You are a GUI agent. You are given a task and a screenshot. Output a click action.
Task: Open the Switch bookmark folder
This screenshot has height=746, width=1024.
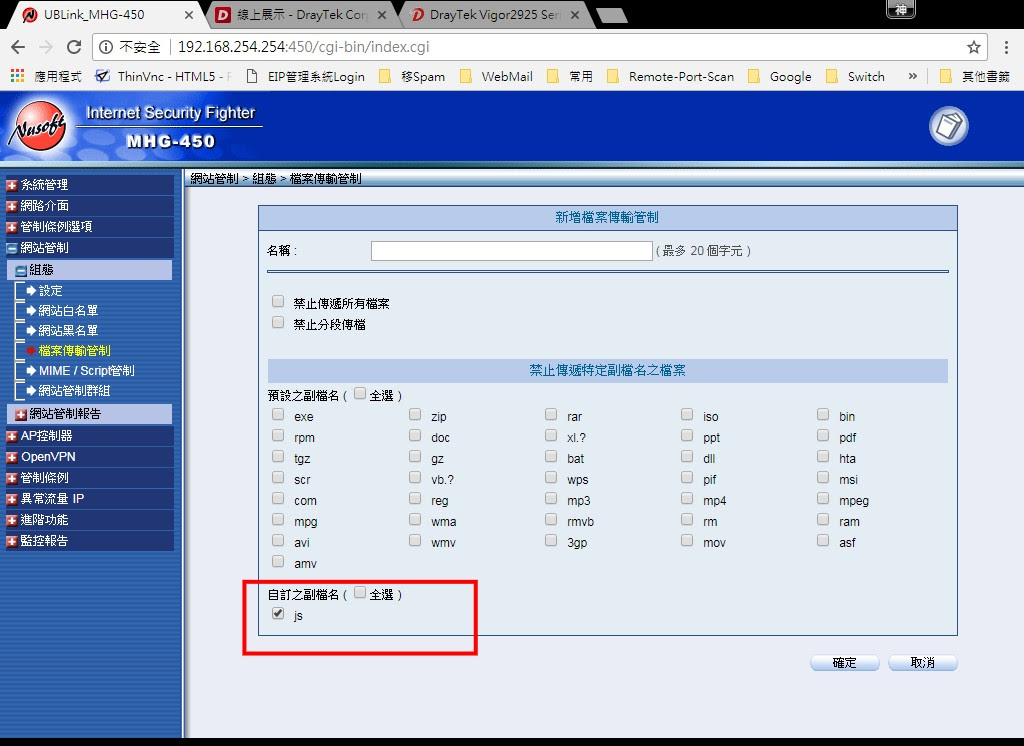tap(856, 76)
